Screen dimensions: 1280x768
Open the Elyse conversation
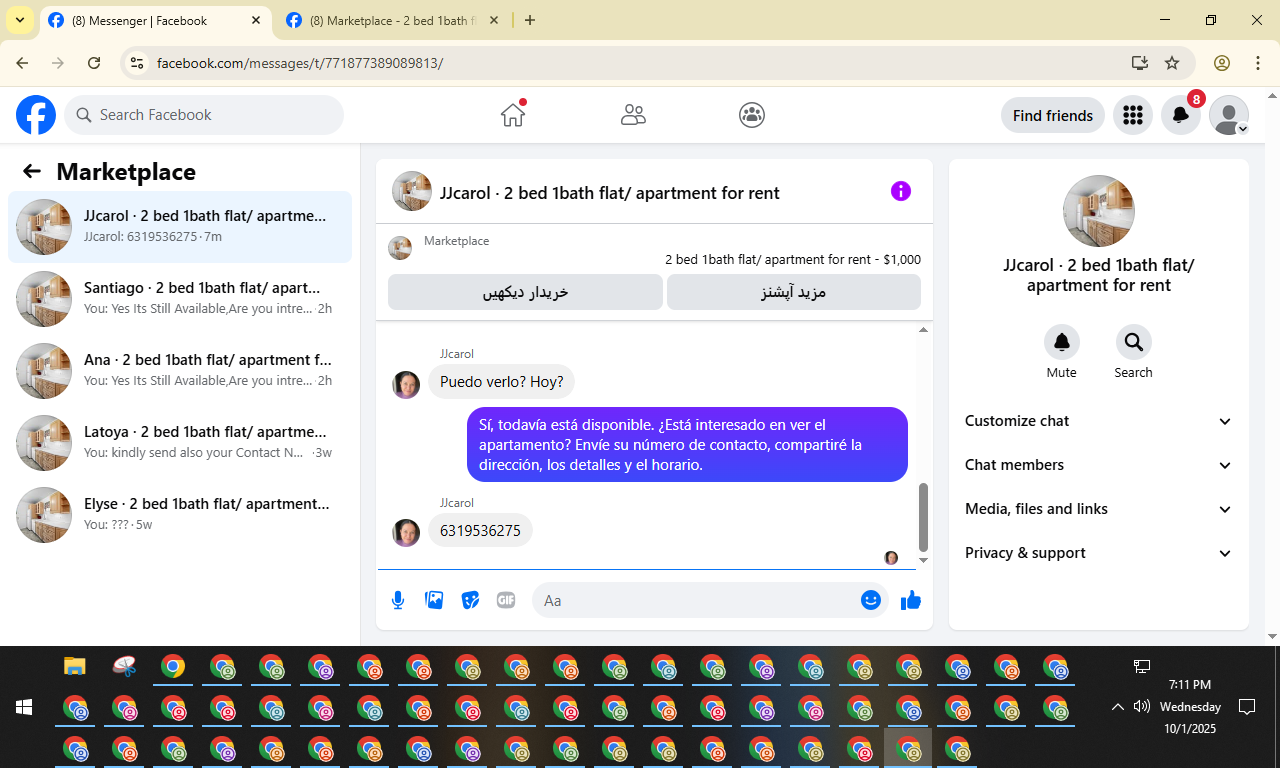(180, 515)
